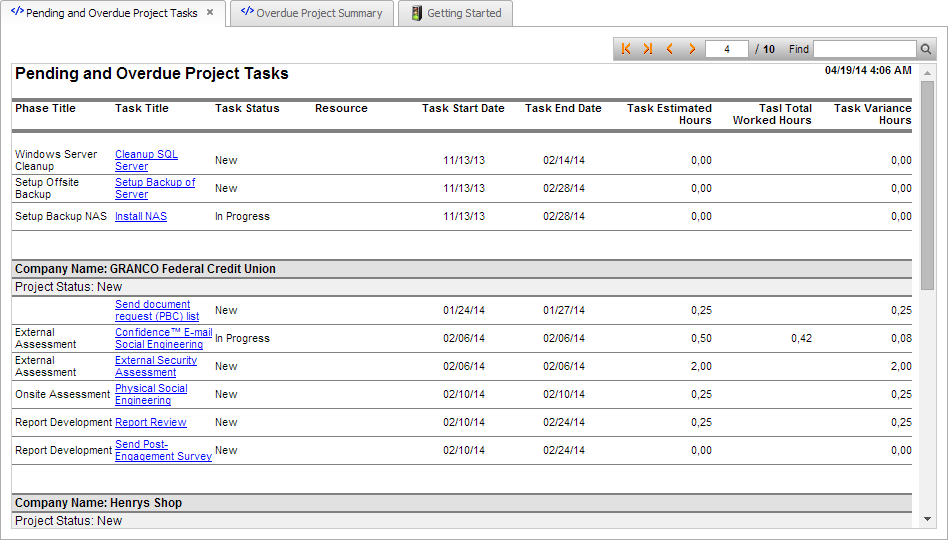This screenshot has width=948, height=541.
Task: Close the Pending and Overdue Project Tasks tab
Action: (210, 13)
